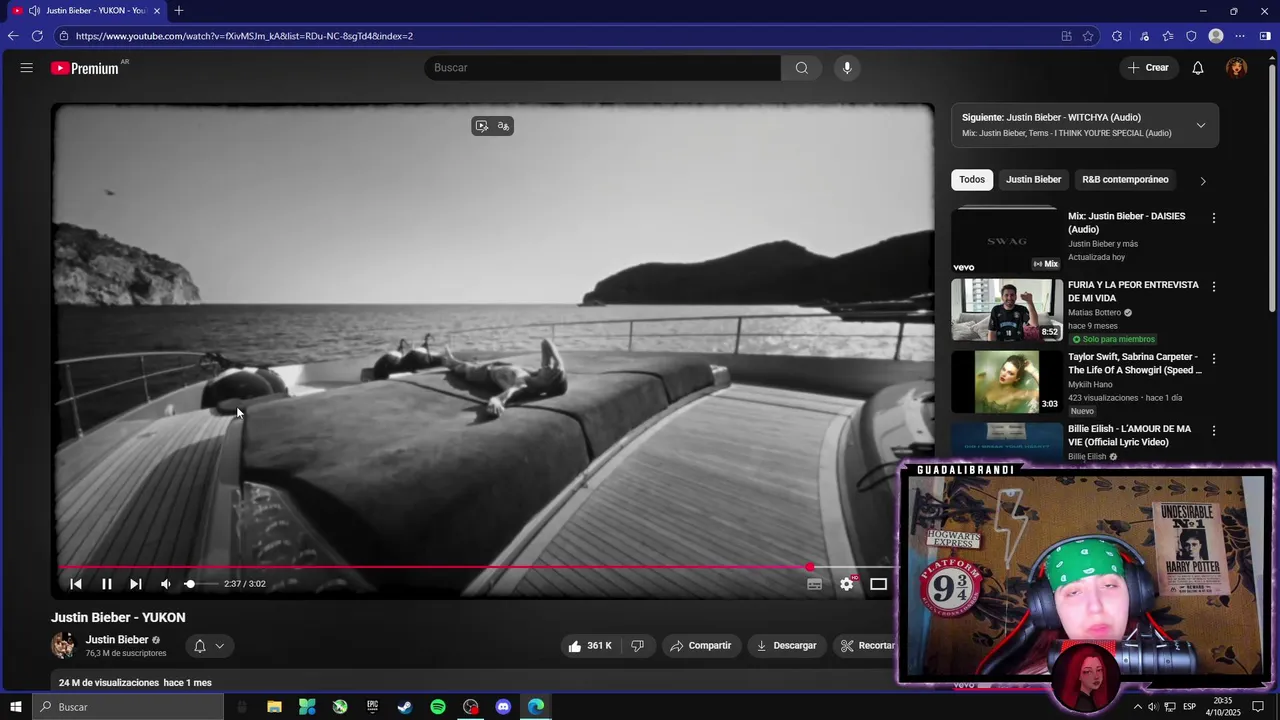Select the Todos filter chip
This screenshot has width=1280, height=720.
(x=972, y=180)
